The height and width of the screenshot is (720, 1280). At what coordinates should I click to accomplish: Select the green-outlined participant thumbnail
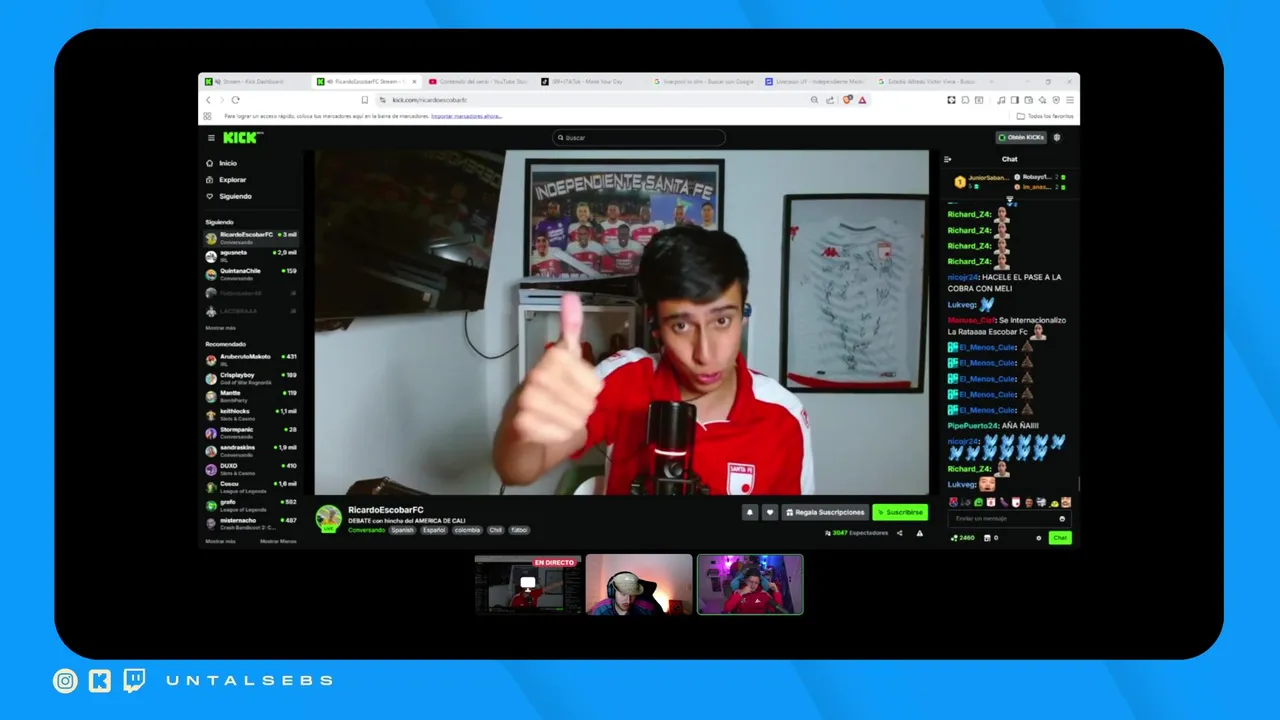pos(750,584)
